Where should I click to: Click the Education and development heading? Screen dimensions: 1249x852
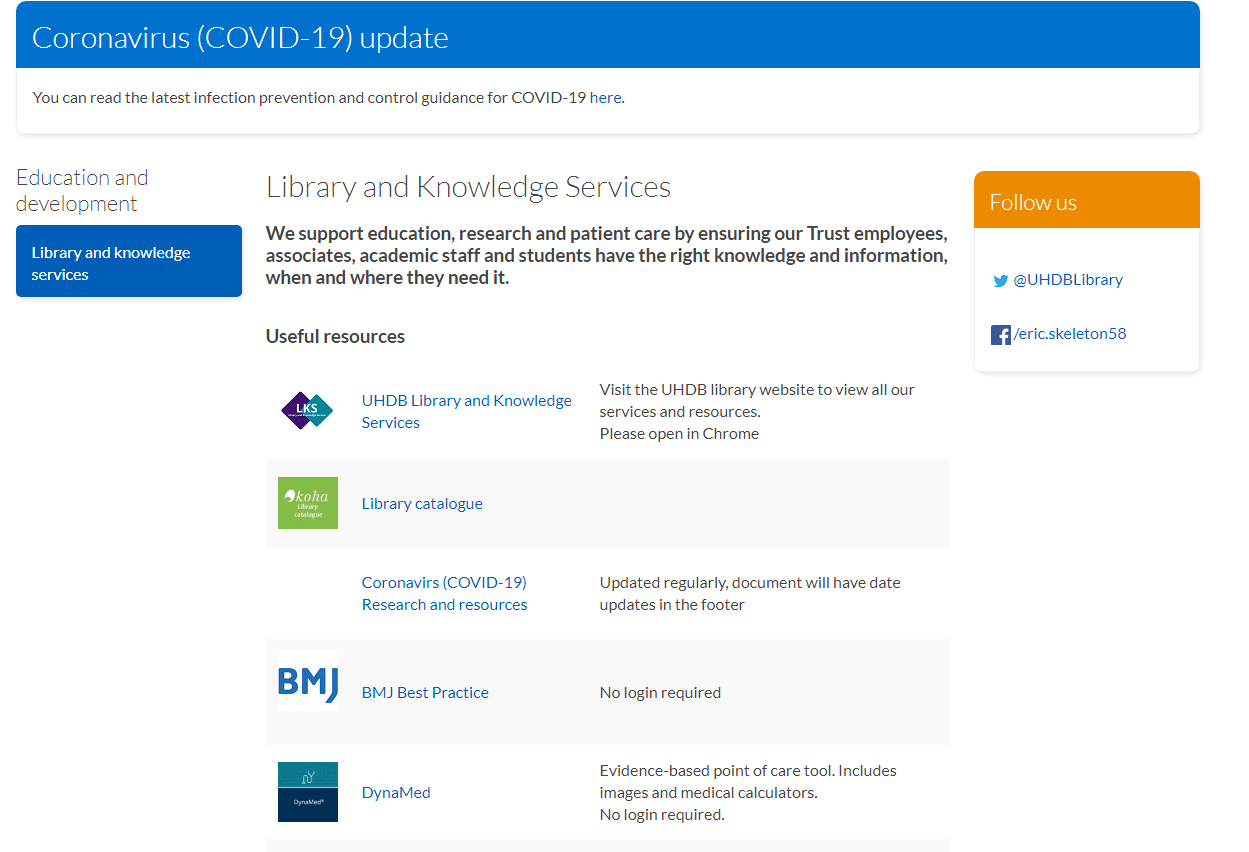pos(82,190)
